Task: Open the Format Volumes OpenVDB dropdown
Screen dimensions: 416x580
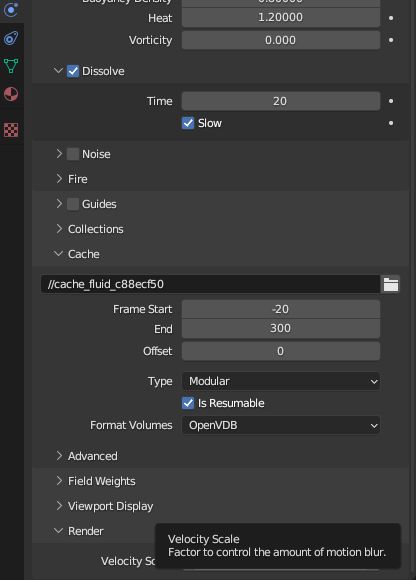Action: [x=281, y=425]
